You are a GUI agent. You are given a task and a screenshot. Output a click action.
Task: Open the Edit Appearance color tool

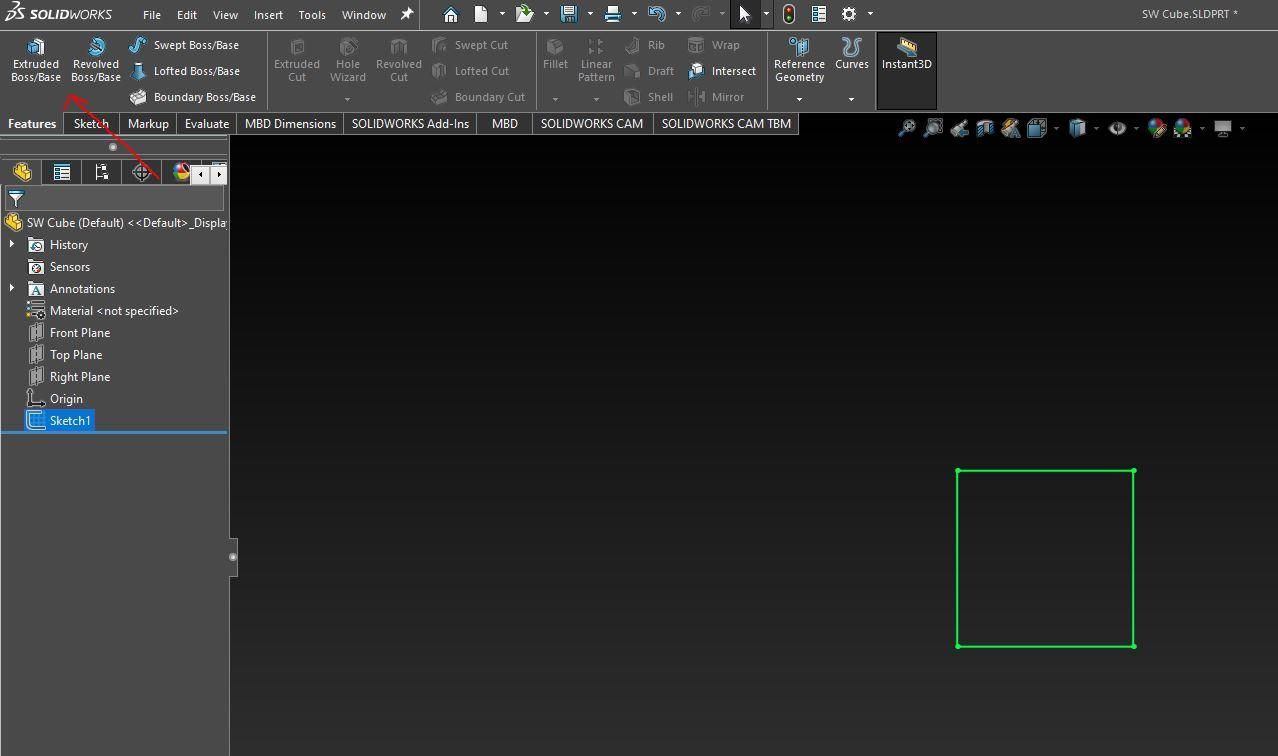1157,128
